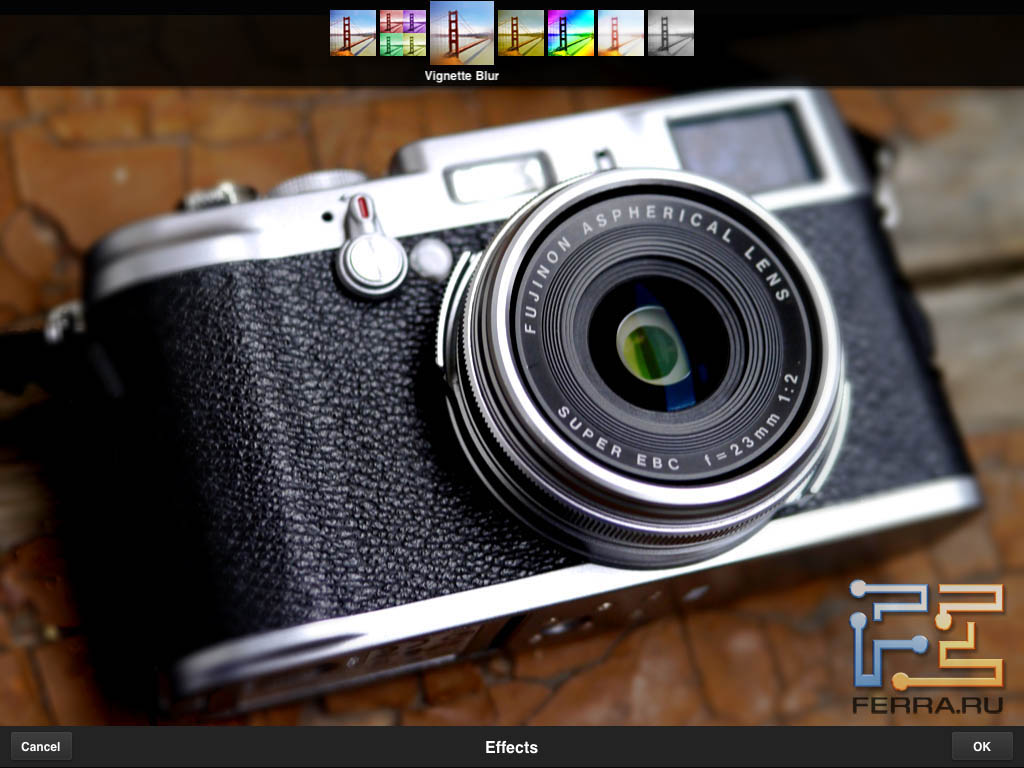Choose the four-panel pop art effect thumbnail
Viewport: 1024px width, 768px height.
[x=403, y=33]
